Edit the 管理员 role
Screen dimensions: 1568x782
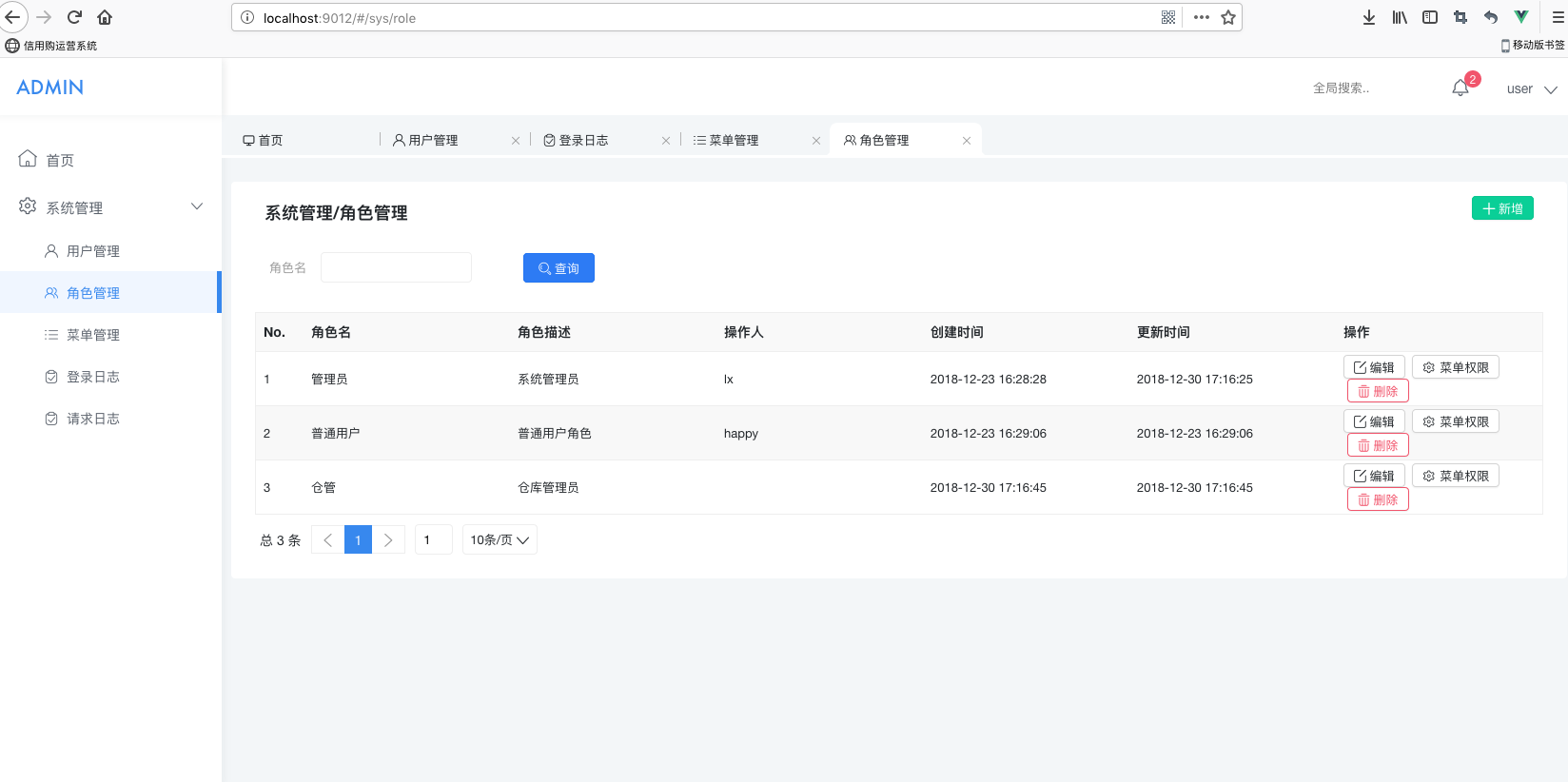point(1374,367)
